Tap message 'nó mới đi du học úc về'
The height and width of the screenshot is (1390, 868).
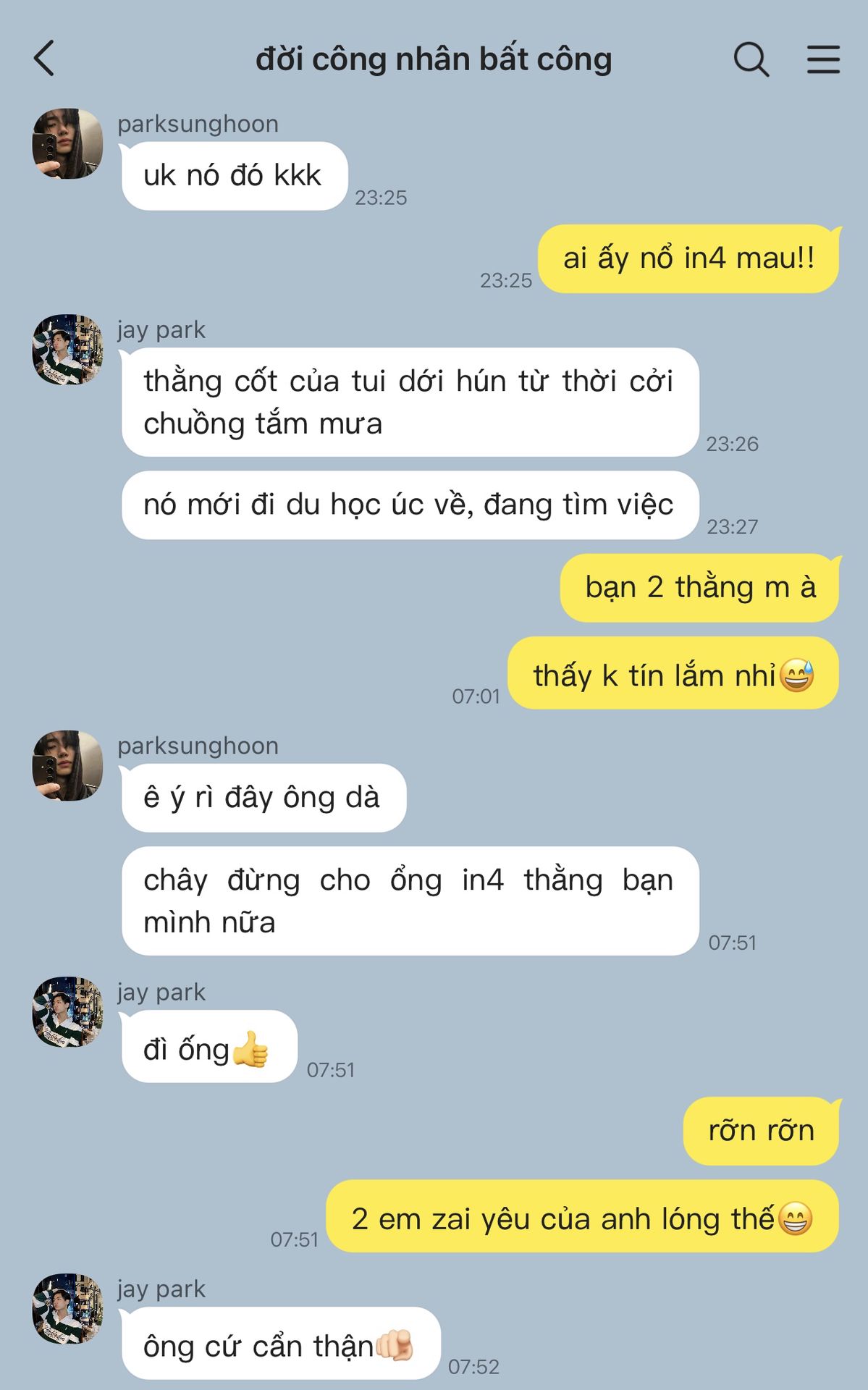pos(410,505)
